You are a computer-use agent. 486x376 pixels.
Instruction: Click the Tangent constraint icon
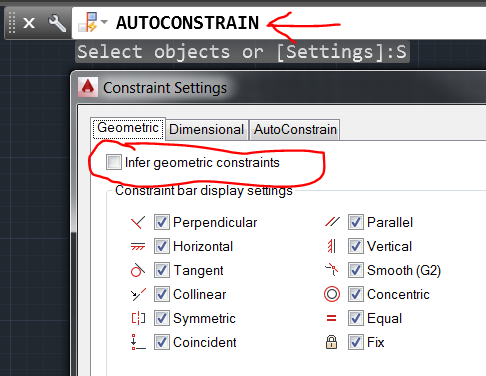[x=138, y=270]
